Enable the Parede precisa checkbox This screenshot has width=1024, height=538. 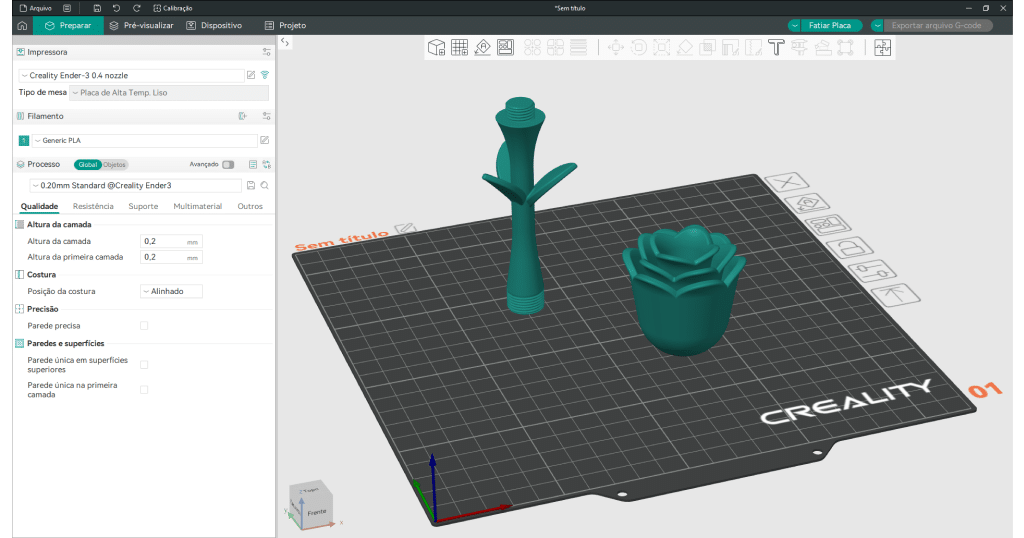[x=144, y=325]
